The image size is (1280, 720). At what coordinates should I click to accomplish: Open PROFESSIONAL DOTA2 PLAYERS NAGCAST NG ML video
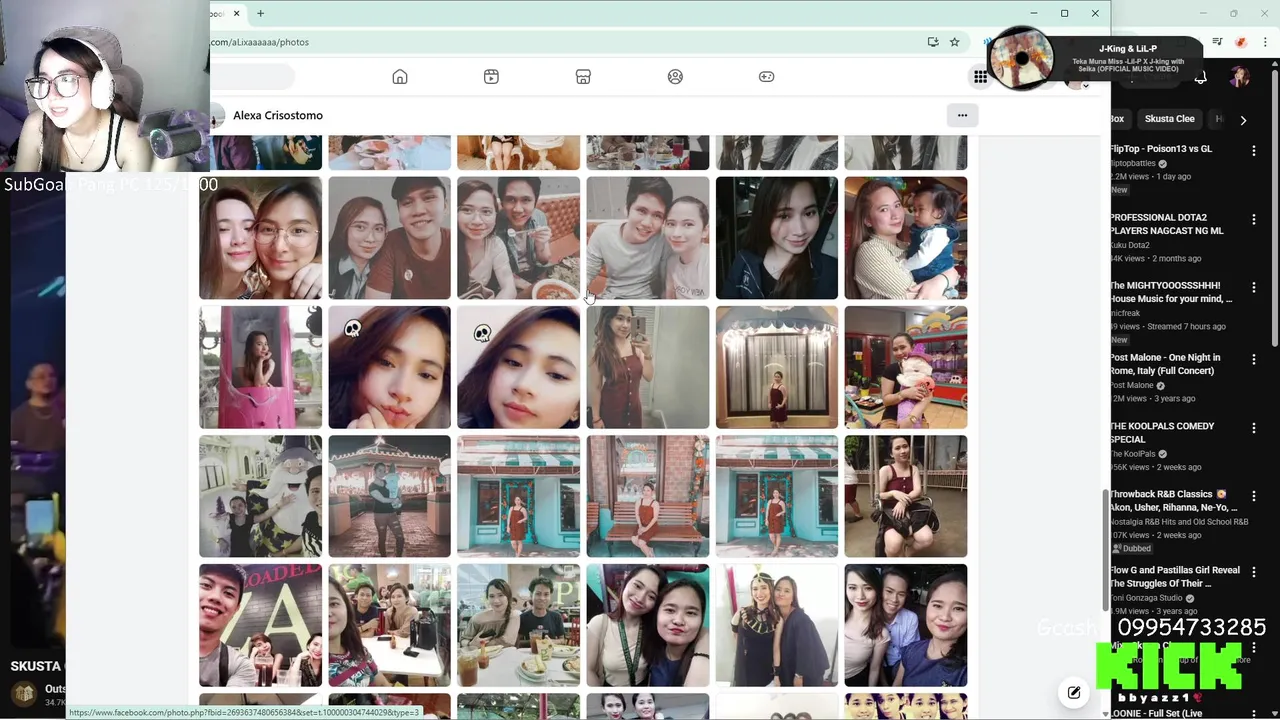click(x=1166, y=224)
